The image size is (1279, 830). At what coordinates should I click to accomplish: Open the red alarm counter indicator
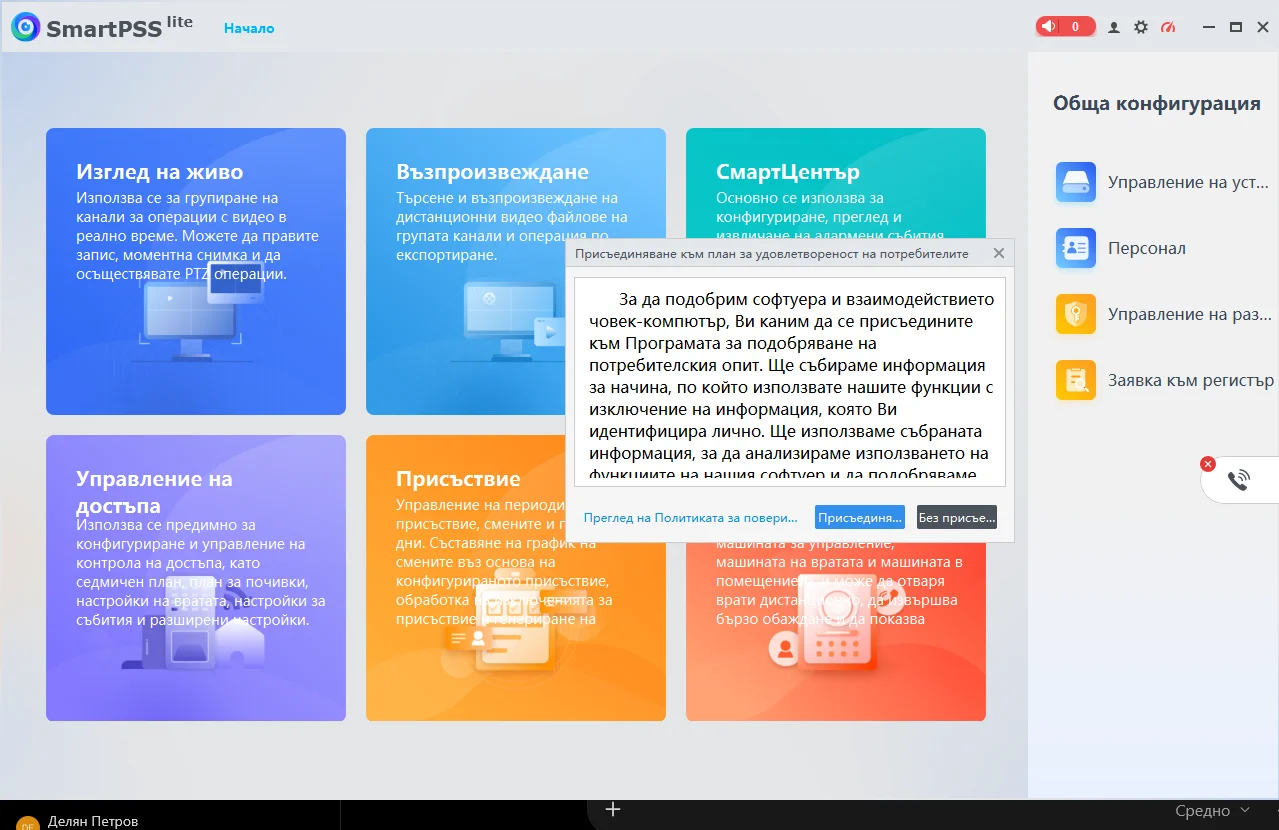1065,27
